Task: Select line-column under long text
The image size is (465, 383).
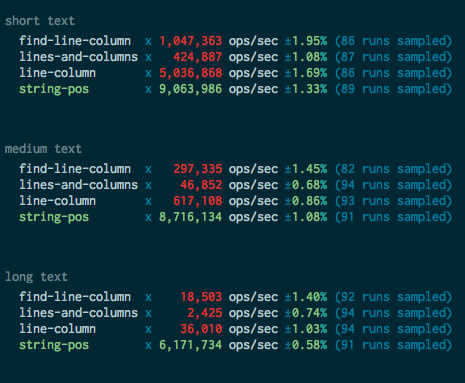Action: pyautogui.click(x=57, y=329)
